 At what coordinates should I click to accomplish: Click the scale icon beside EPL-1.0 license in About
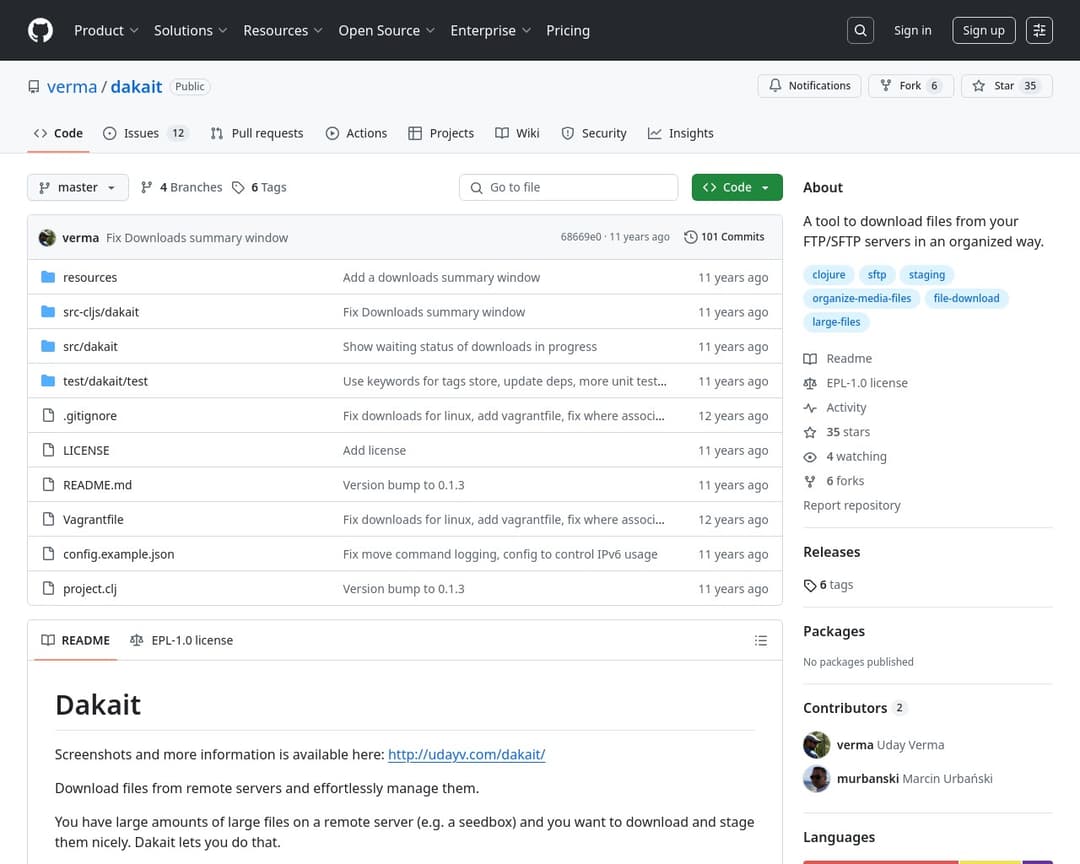coord(810,383)
